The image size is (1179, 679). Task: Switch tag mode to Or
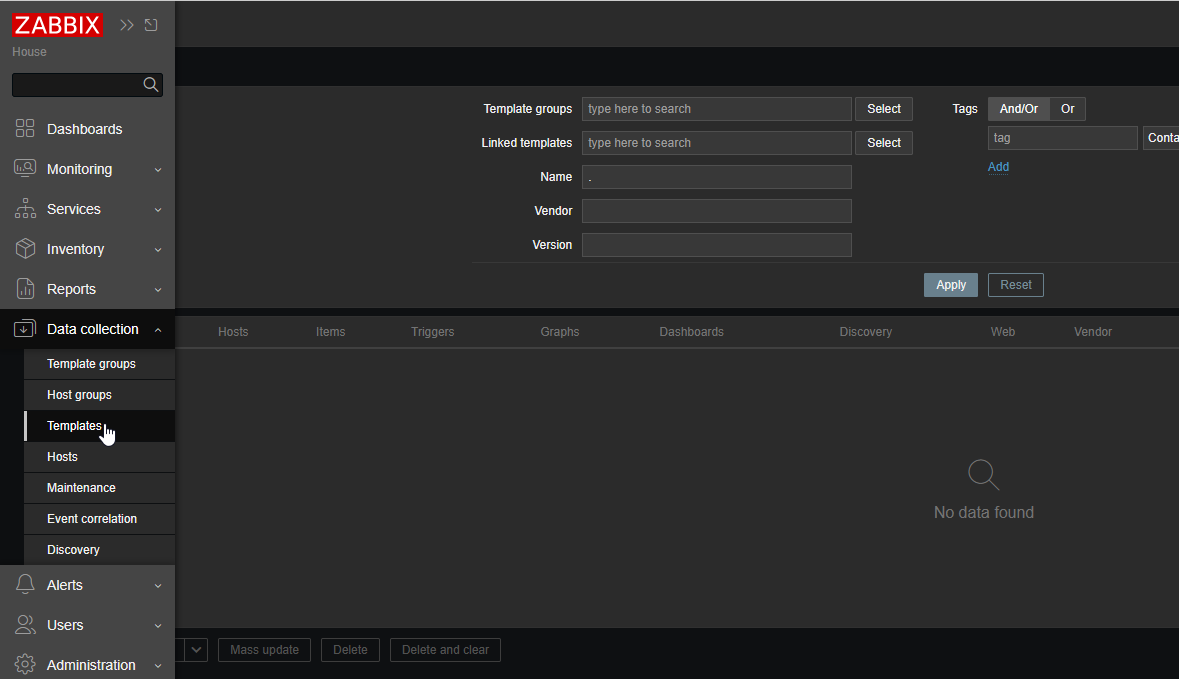1067,109
